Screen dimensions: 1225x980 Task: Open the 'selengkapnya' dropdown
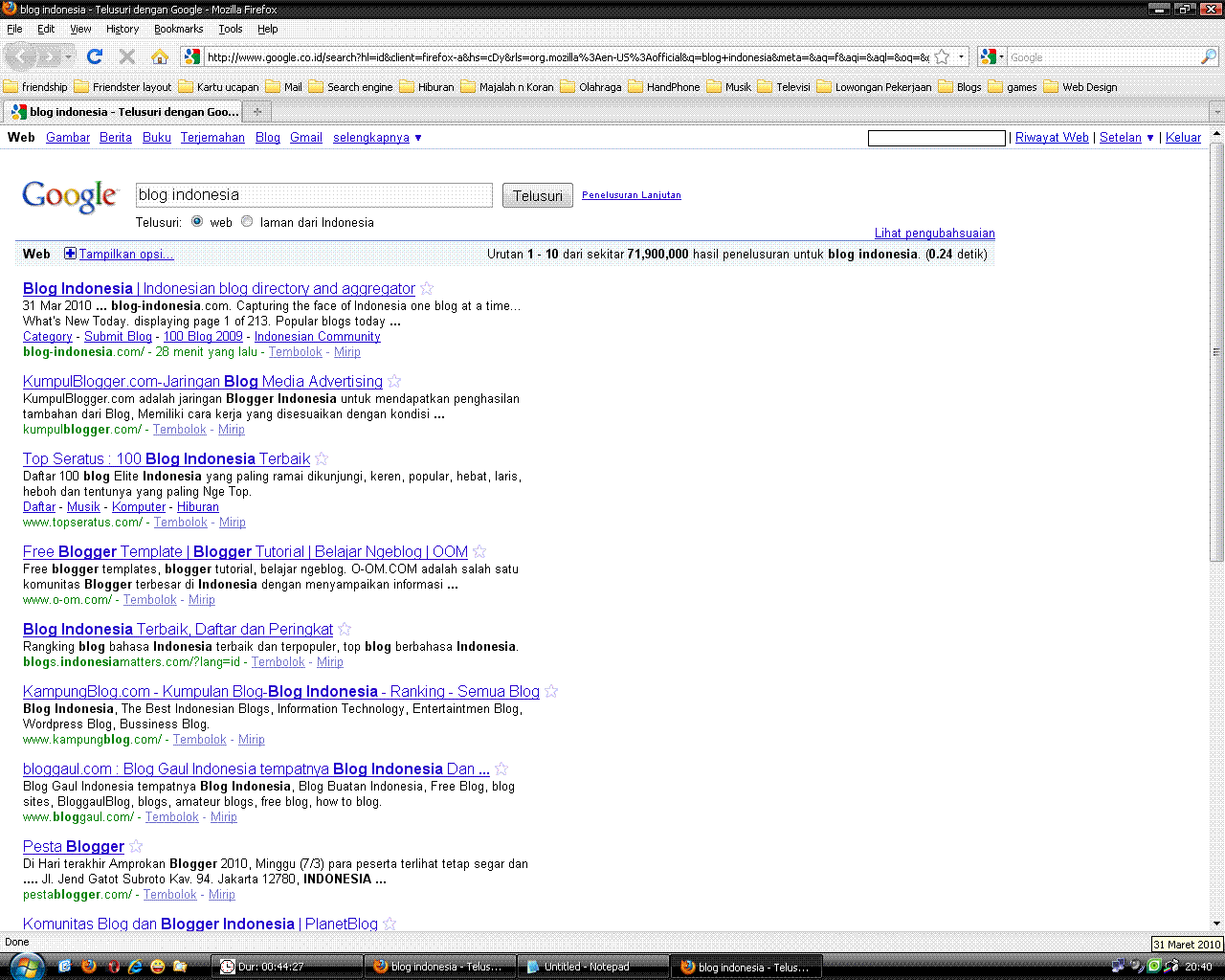pyautogui.click(x=377, y=138)
